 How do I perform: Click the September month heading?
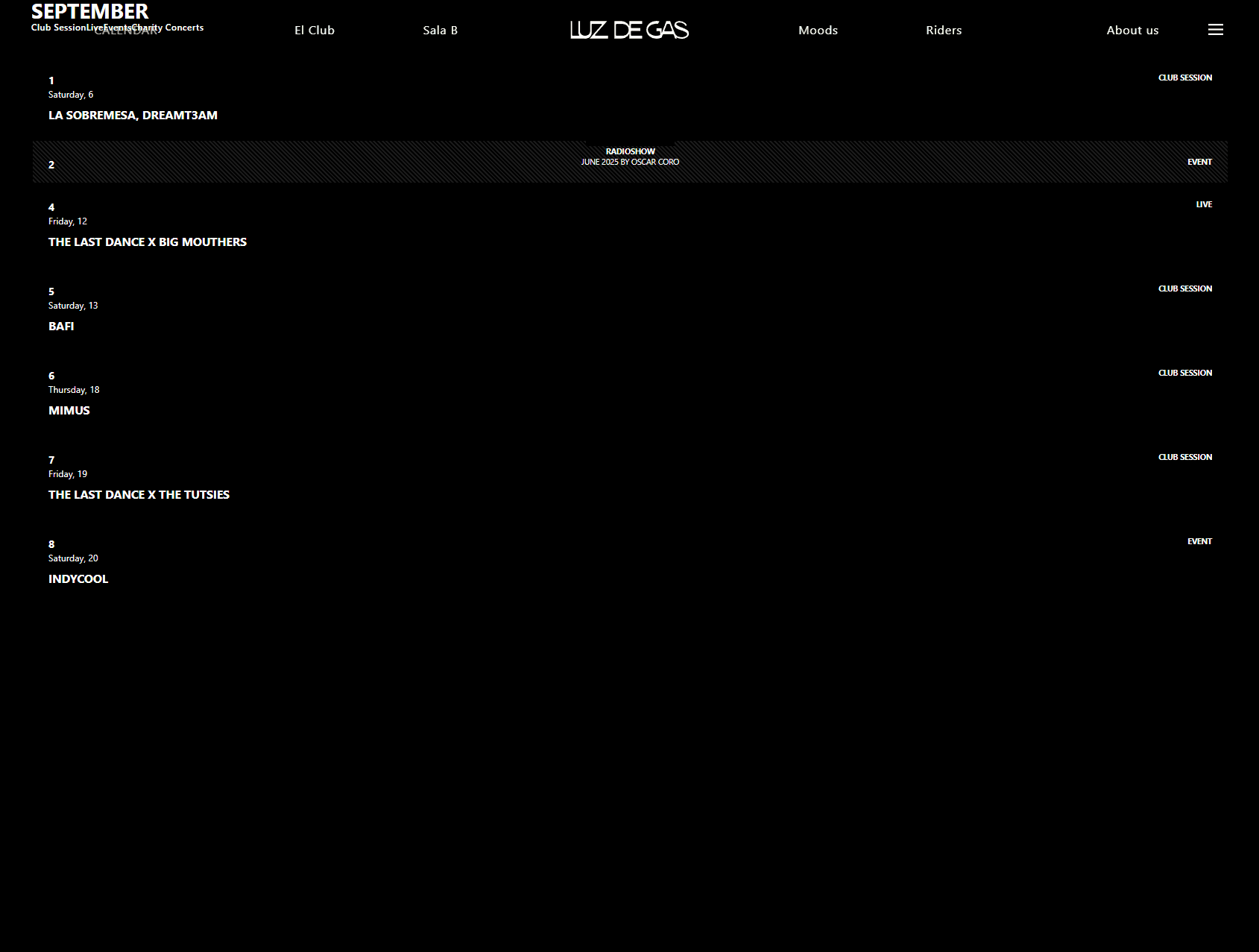point(89,11)
